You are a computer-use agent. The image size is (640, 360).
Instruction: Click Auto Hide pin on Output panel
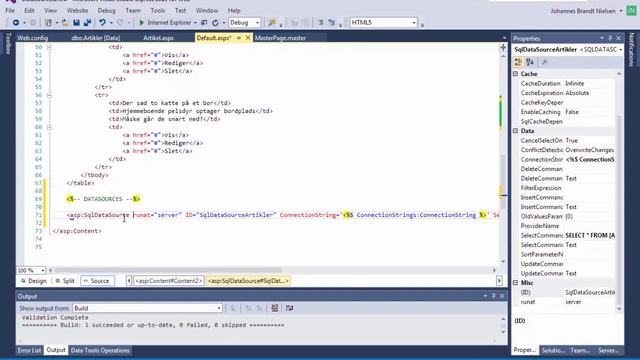[493, 296]
